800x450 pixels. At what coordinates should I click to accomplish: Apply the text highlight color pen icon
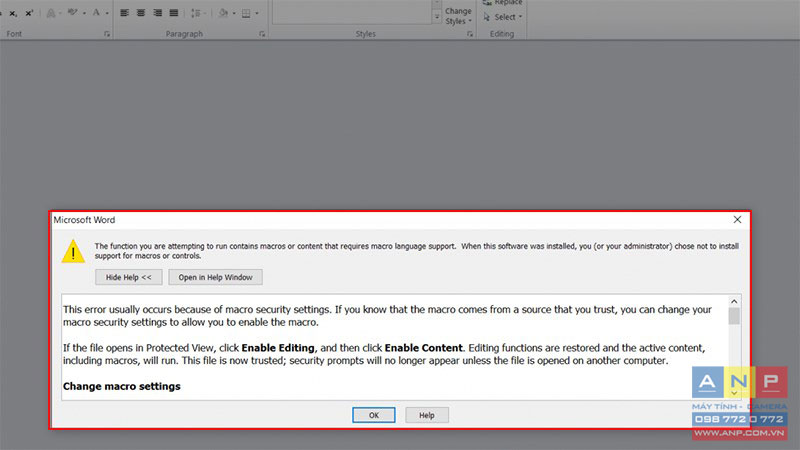pos(72,13)
